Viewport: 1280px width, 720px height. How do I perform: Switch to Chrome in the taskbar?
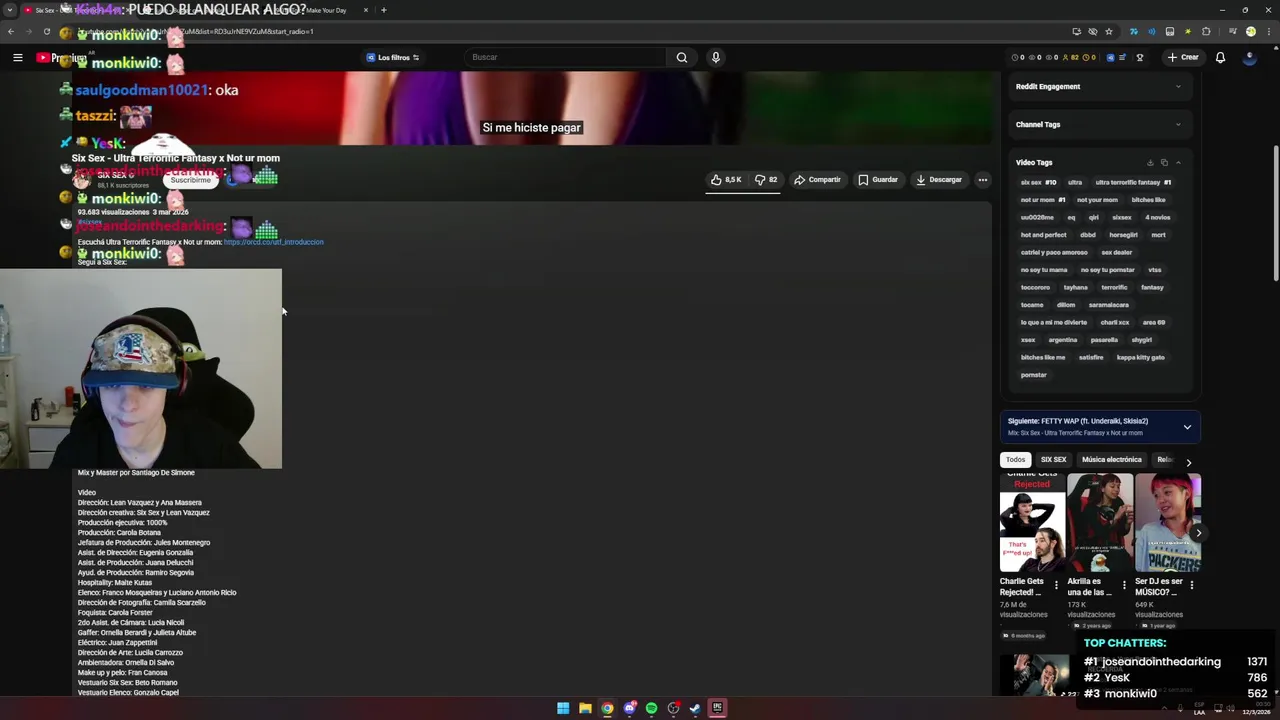[x=607, y=709]
